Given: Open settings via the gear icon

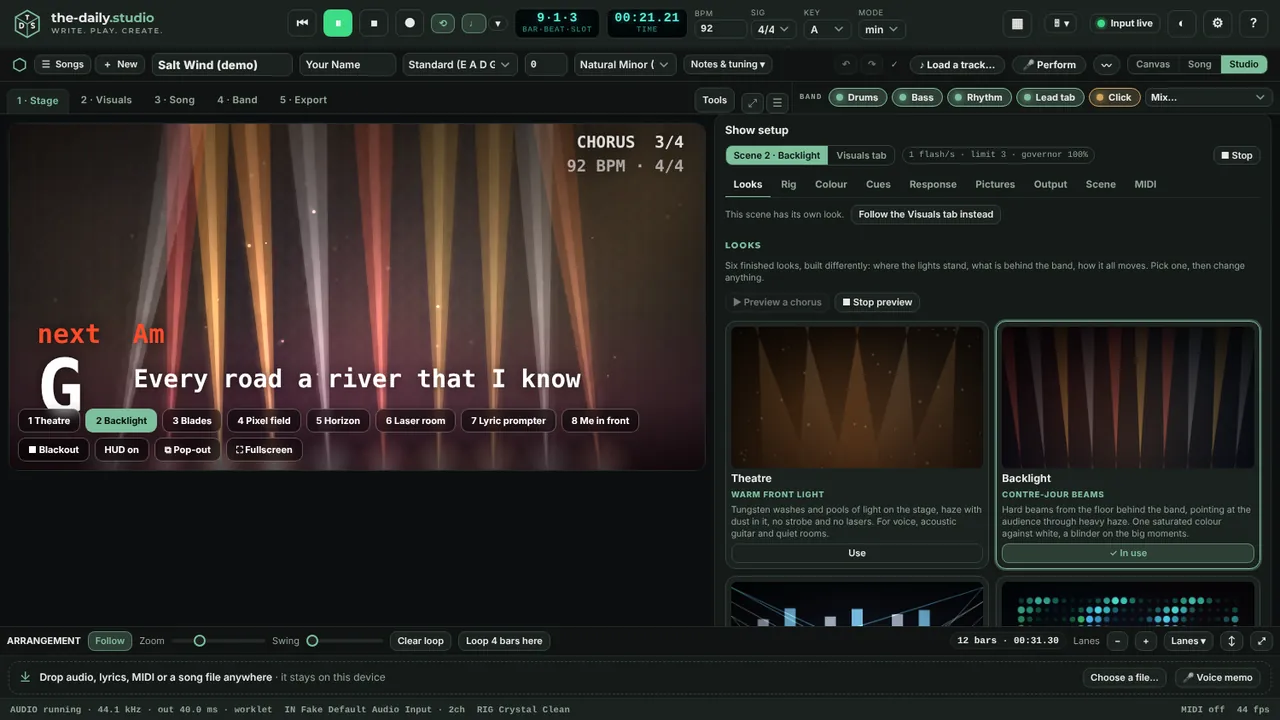Looking at the screenshot, I should [1217, 23].
